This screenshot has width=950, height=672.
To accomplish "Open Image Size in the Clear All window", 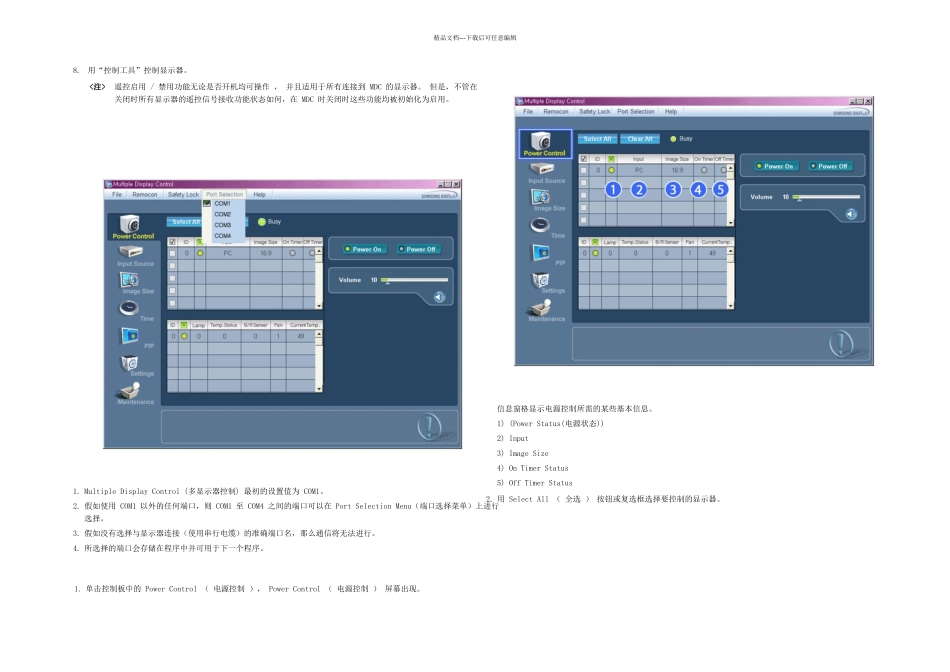I will [545, 200].
